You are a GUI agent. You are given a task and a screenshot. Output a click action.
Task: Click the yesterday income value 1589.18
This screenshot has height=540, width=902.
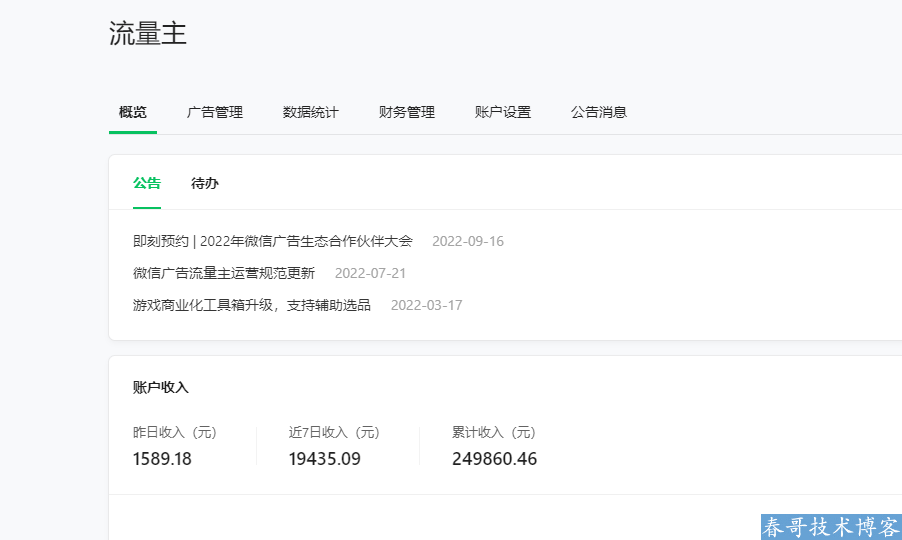[162, 459]
